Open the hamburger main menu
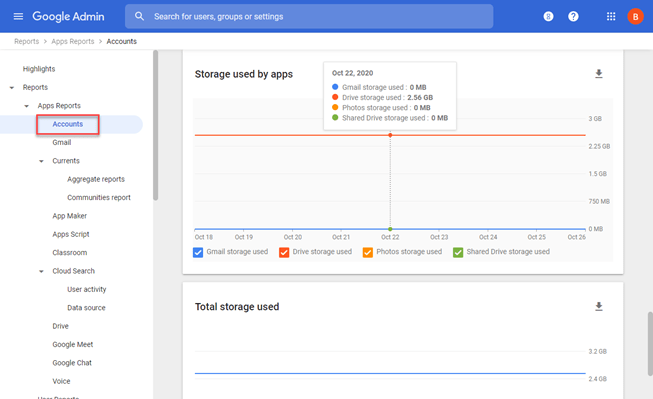Viewport: 653px width, 399px height. 18,16
